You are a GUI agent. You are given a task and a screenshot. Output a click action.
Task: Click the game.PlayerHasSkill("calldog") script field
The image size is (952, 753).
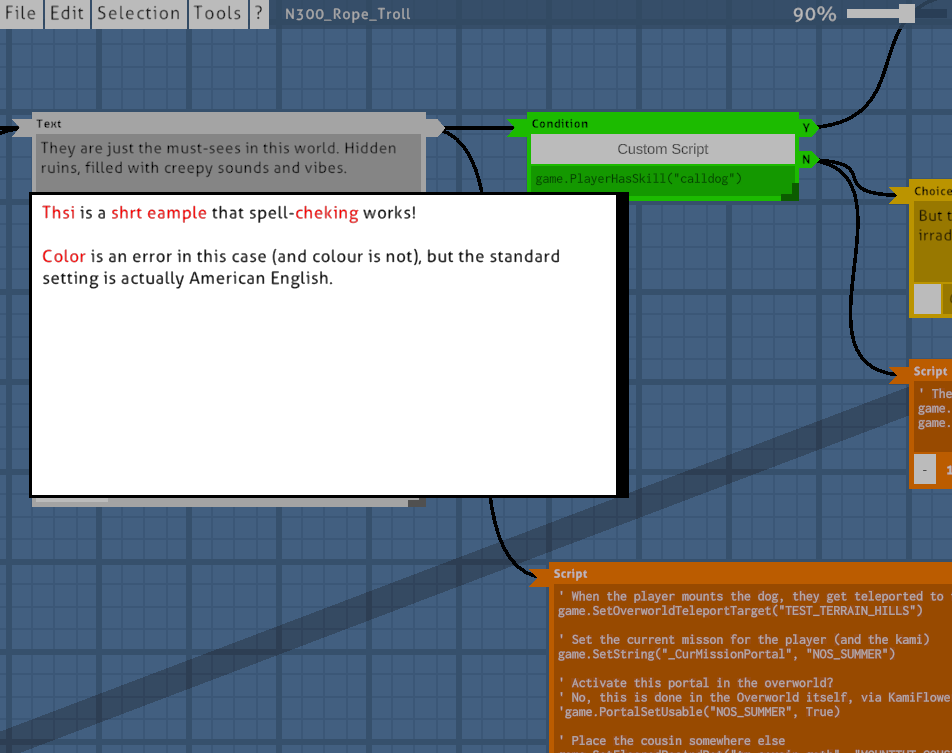[662, 179]
